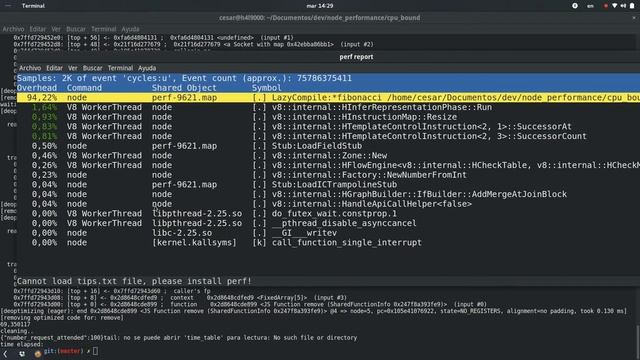Click '[kernel.kallsyms]' shared object cell
640x360 pixels.
click(x=194, y=242)
